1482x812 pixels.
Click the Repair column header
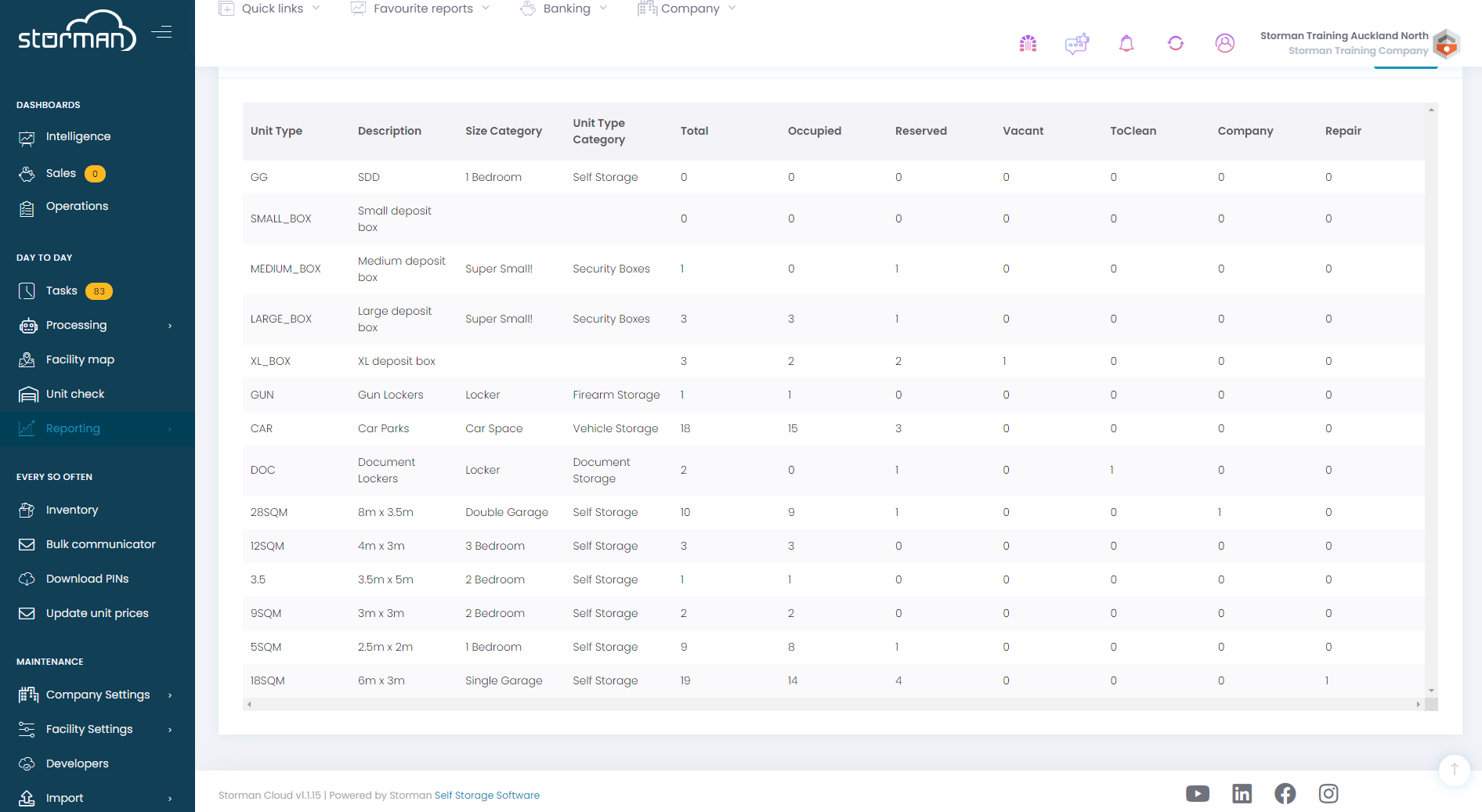[1343, 132]
